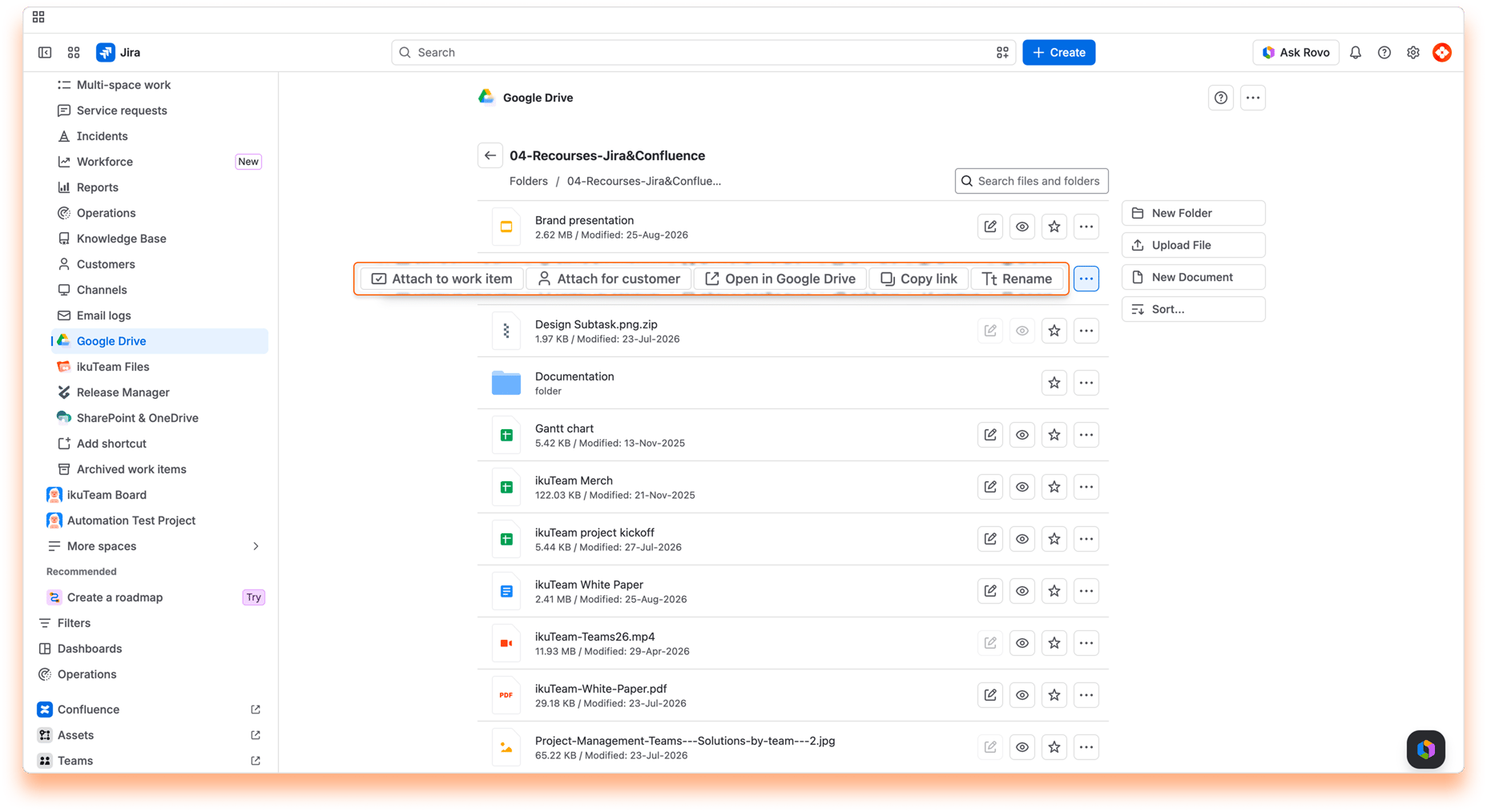Click Search files and folders field
The width and height of the screenshot is (1487, 812).
point(1031,181)
